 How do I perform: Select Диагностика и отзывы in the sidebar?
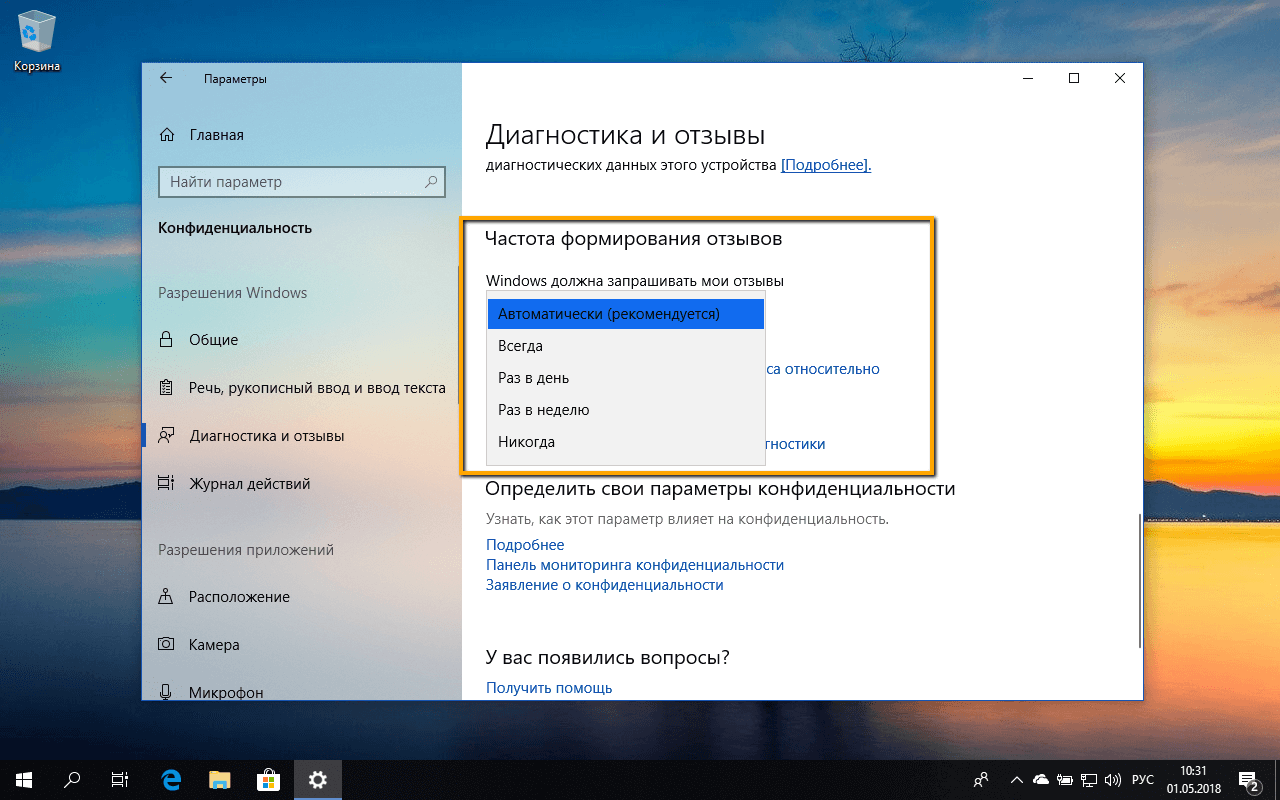[301, 436]
